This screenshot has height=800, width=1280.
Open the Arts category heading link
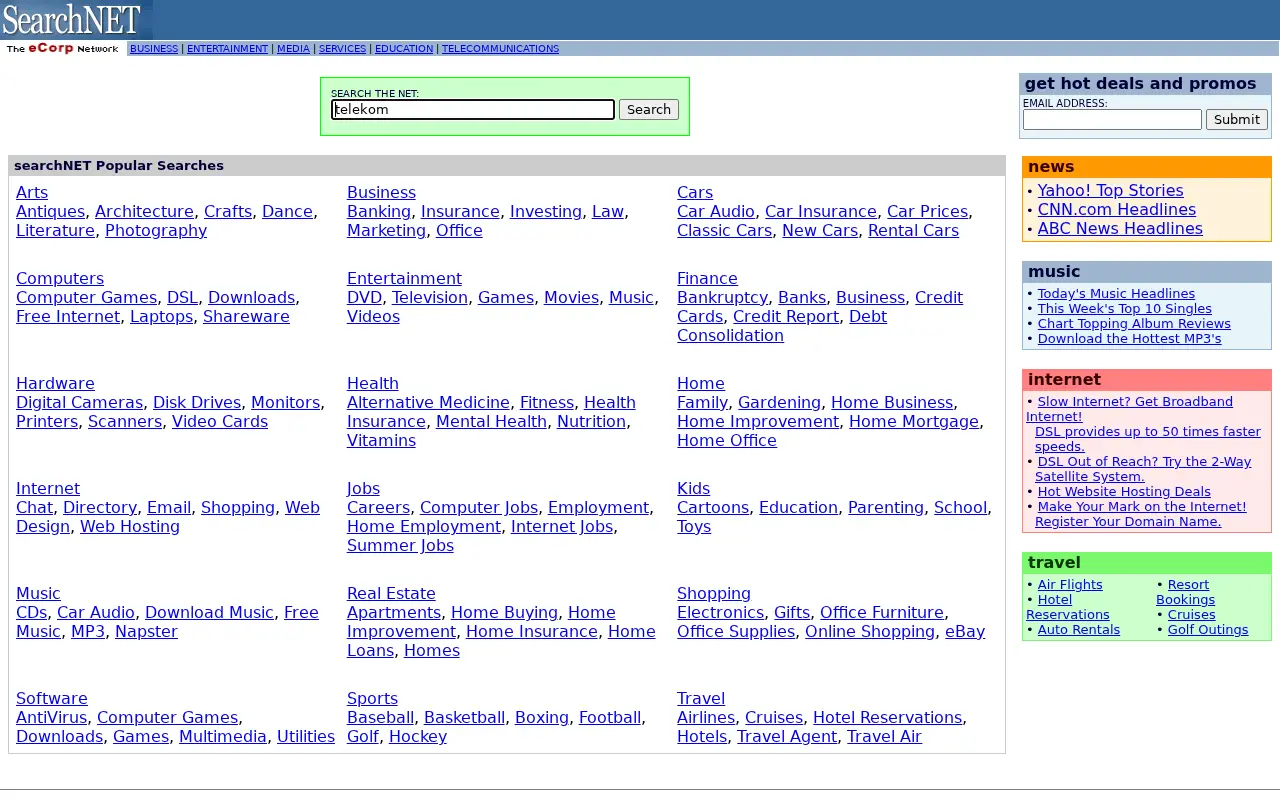tap(32, 193)
